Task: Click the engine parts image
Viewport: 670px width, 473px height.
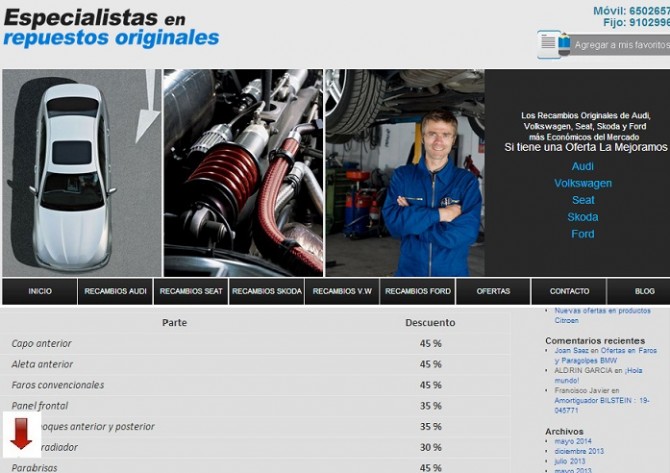Action: (244, 173)
